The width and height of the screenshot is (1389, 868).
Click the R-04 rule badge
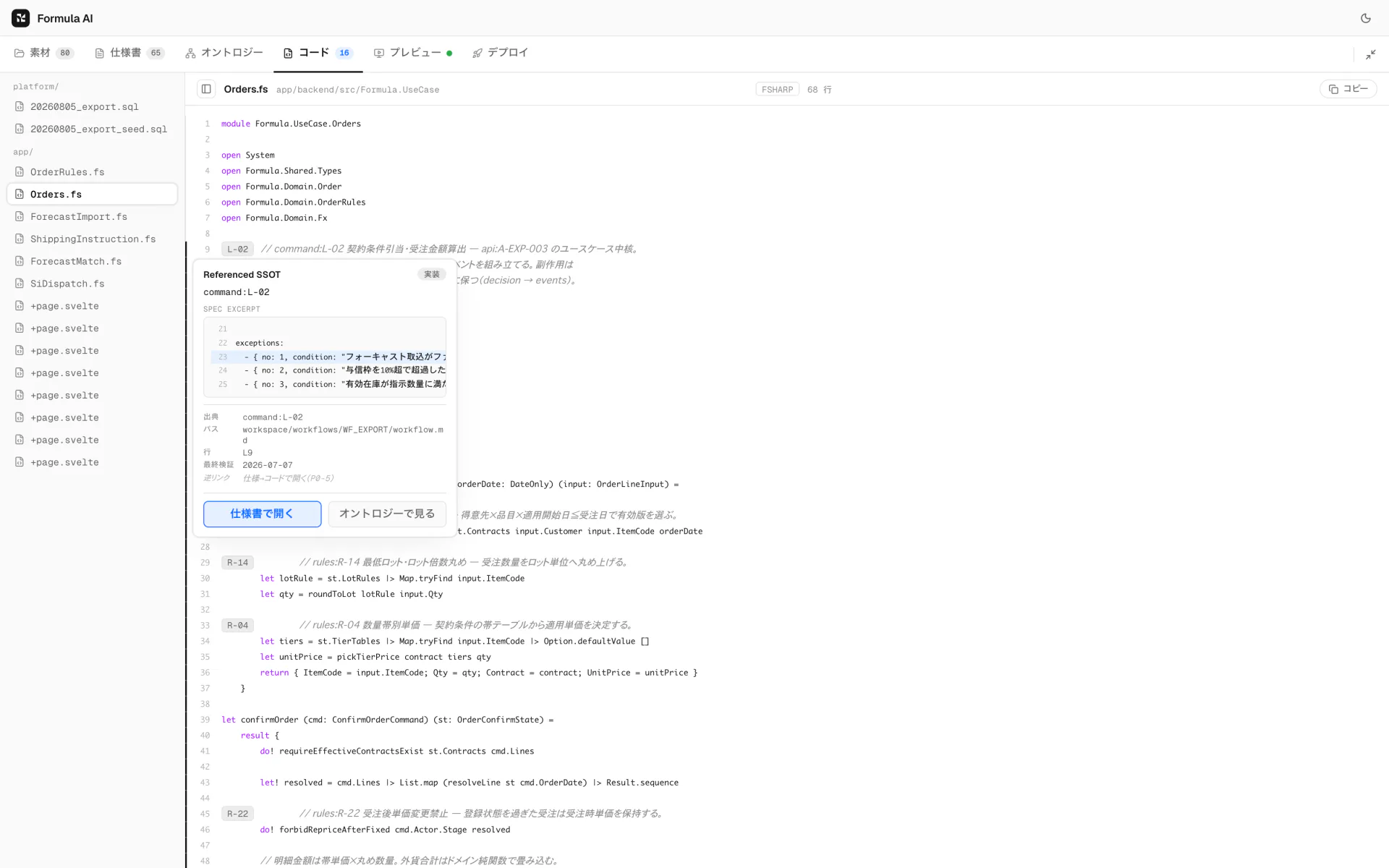click(x=237, y=625)
